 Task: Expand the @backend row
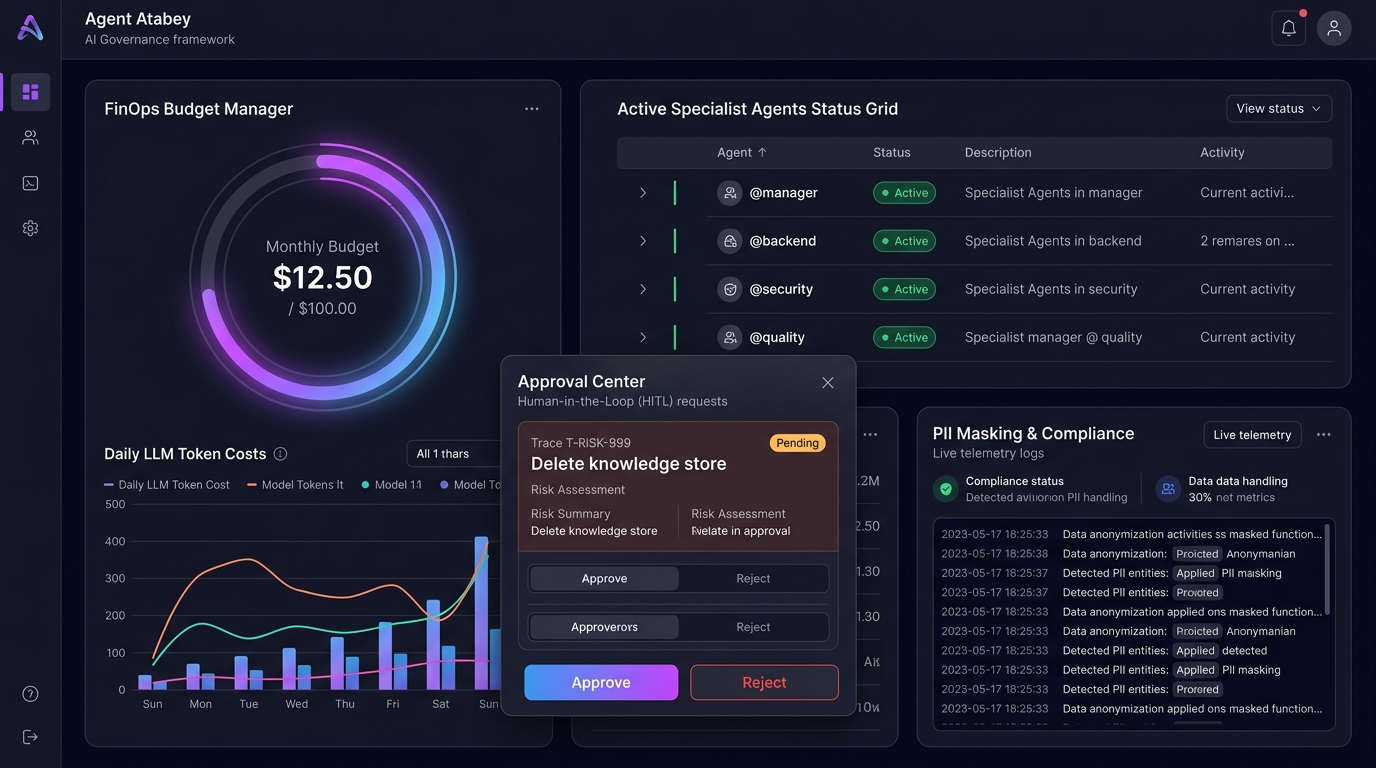tap(643, 241)
